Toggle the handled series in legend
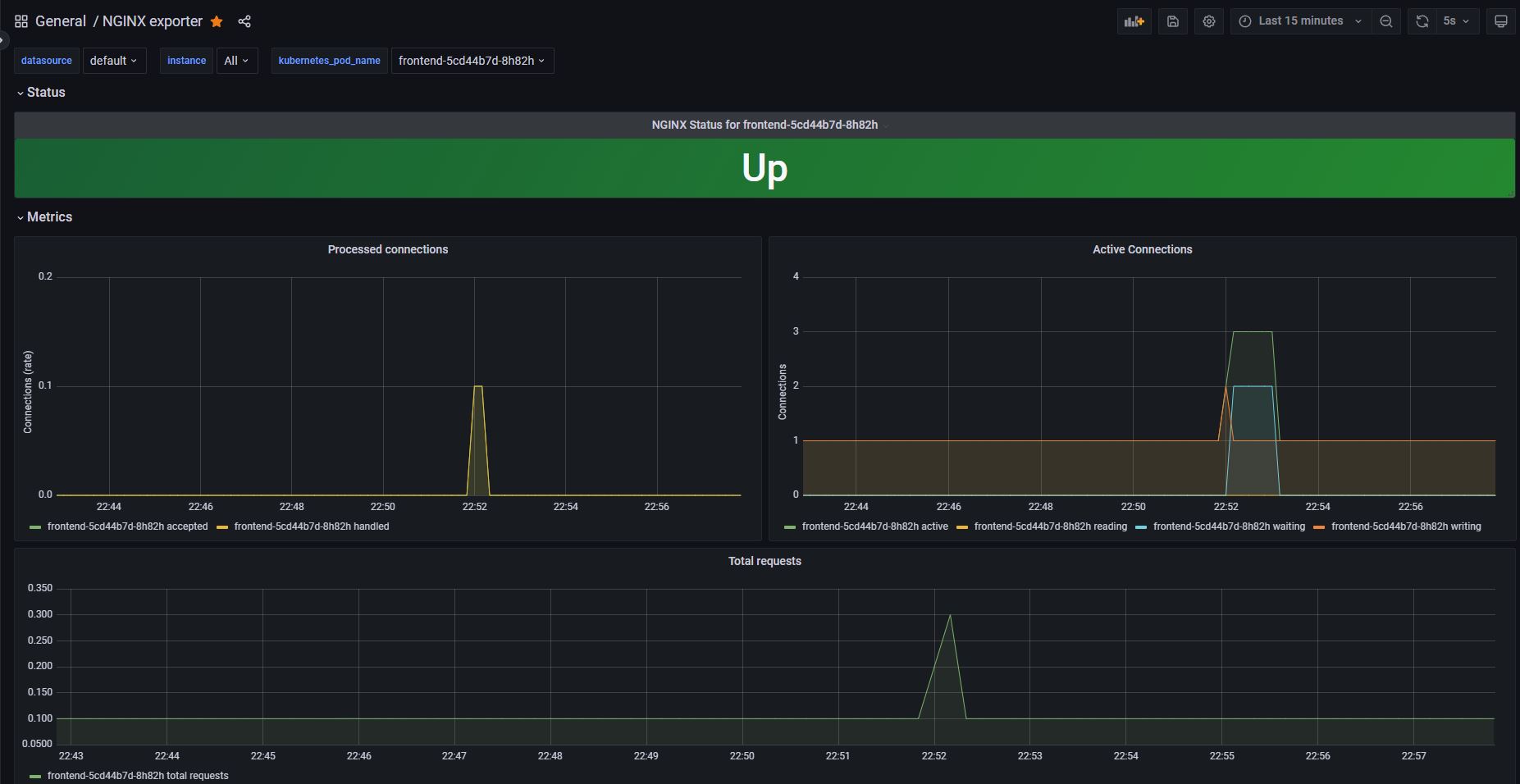Viewport: 1520px width, 784px height. [312, 526]
